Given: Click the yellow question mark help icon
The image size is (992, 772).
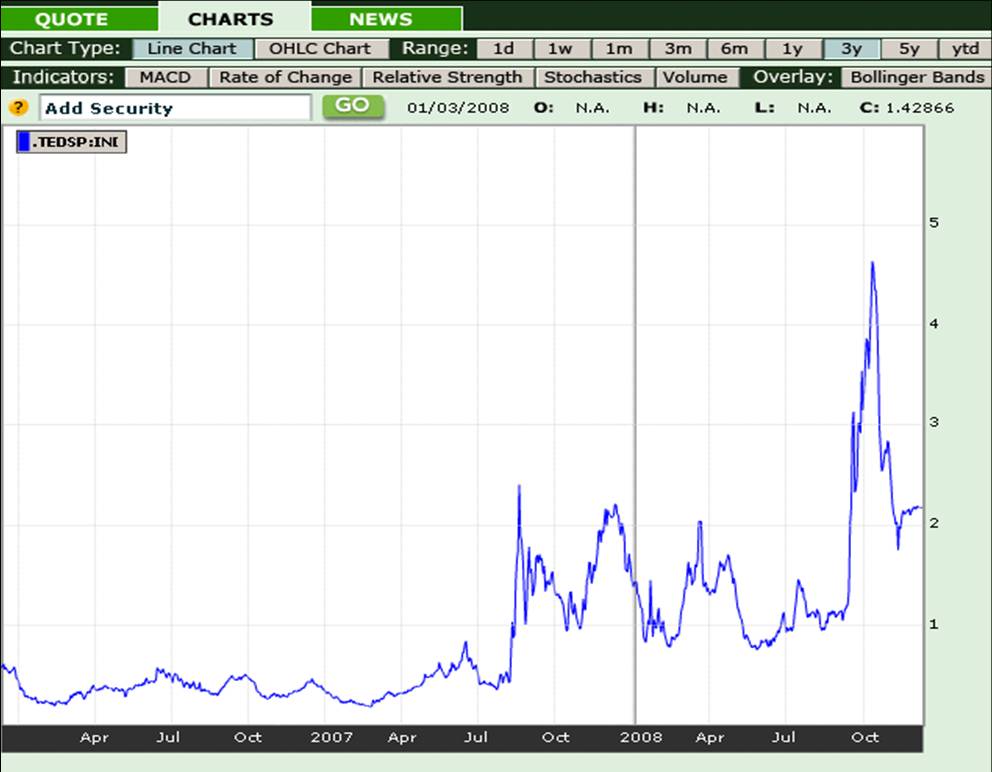Looking at the screenshot, I should click(x=17, y=108).
